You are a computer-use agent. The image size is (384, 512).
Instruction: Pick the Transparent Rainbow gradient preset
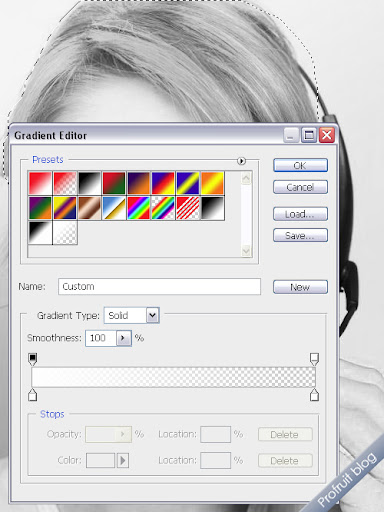(163, 208)
